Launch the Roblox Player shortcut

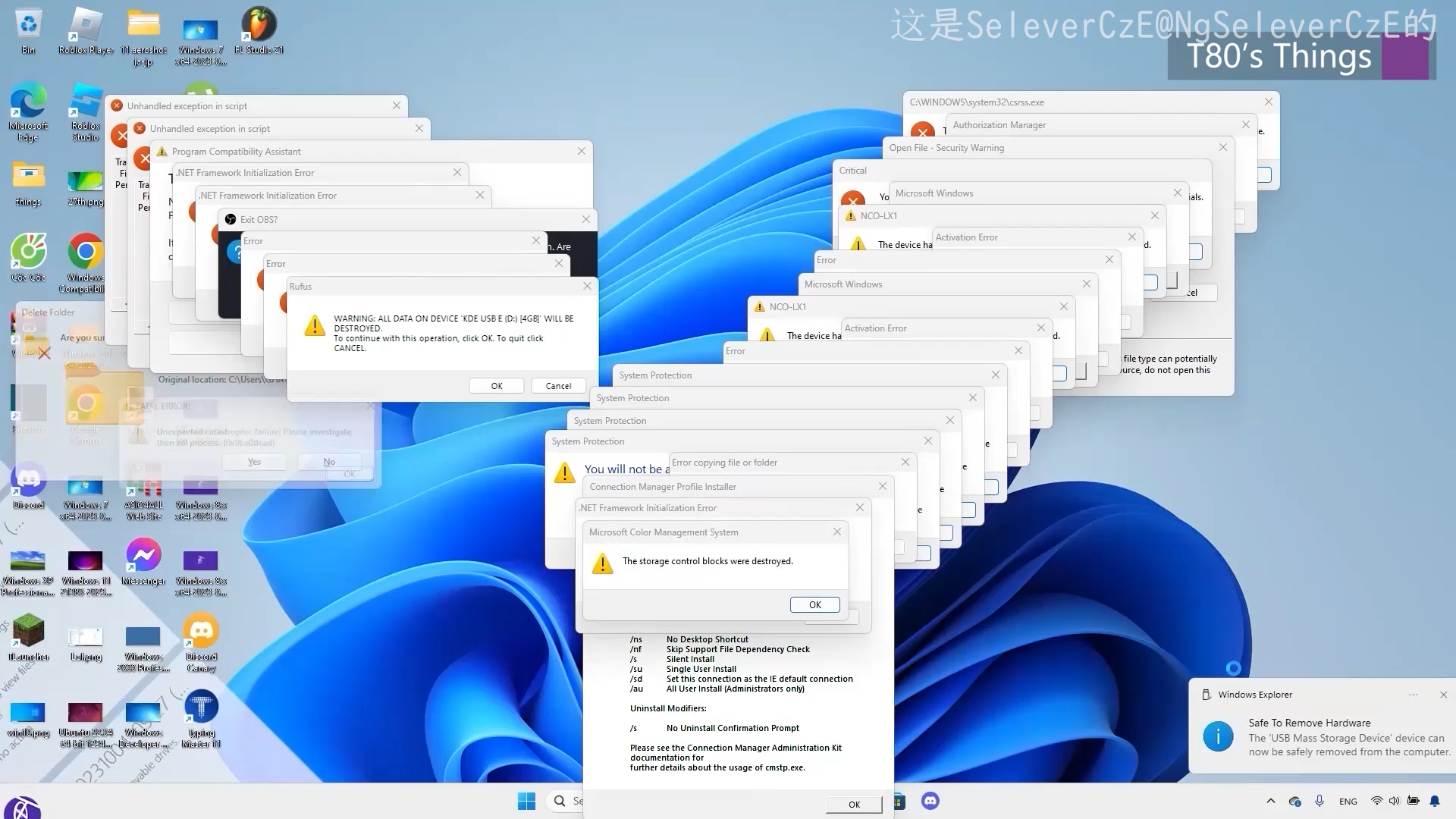point(86,30)
